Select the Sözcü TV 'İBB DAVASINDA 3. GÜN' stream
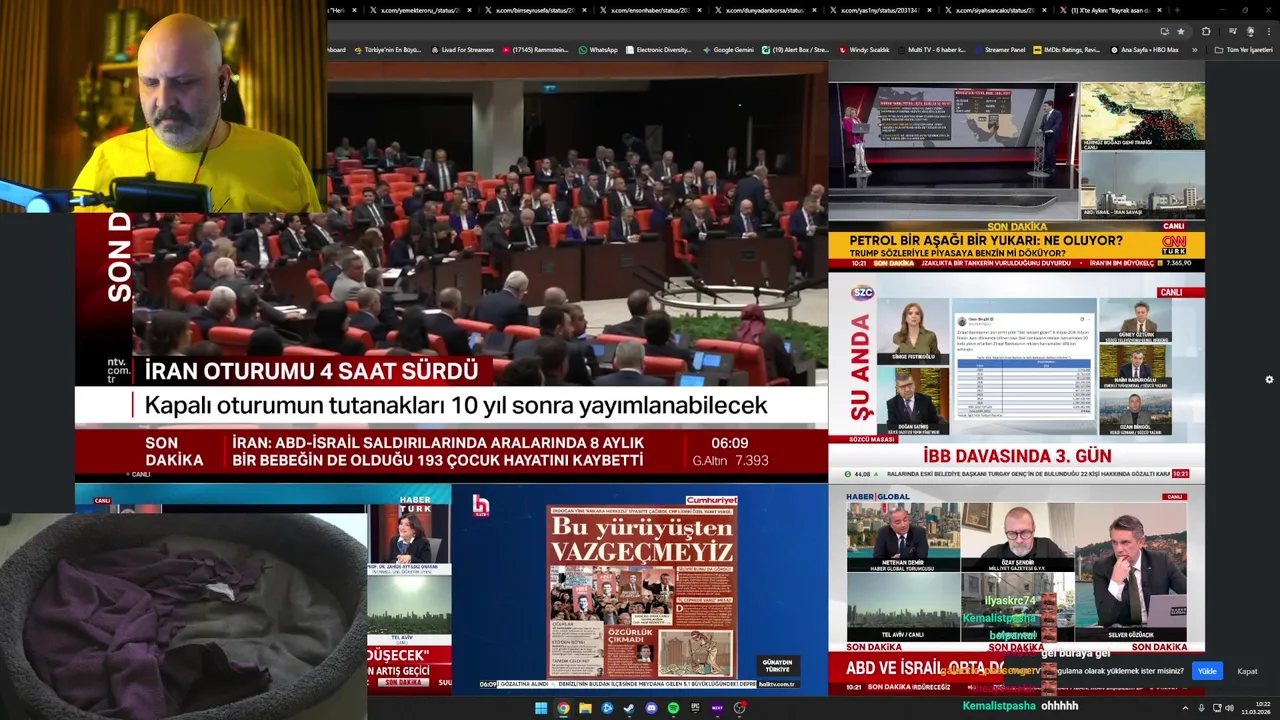The height and width of the screenshot is (720, 1280). [1016, 377]
